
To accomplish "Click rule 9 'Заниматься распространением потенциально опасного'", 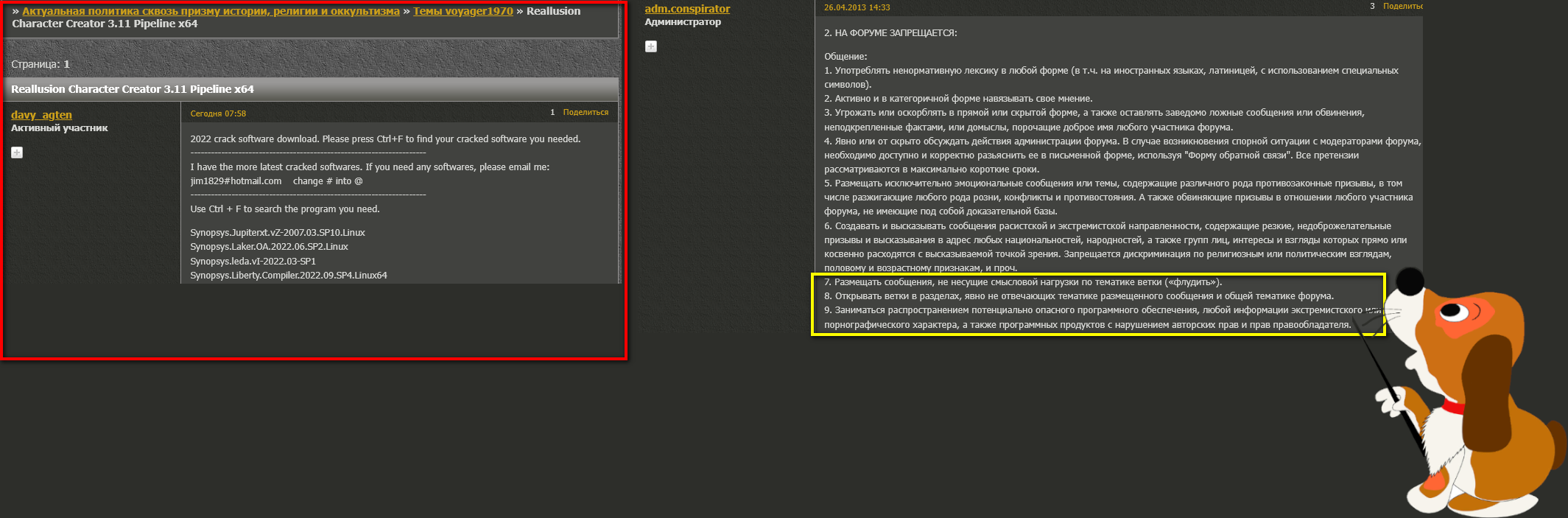I will coord(1103,318).
